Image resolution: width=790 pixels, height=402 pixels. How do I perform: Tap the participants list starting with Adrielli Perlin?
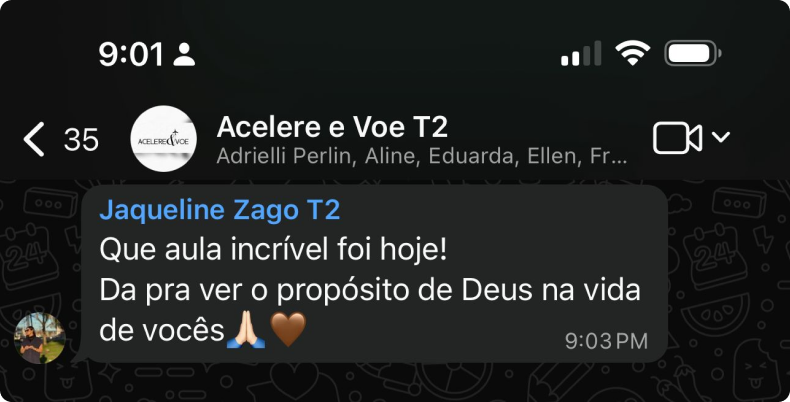click(x=422, y=157)
